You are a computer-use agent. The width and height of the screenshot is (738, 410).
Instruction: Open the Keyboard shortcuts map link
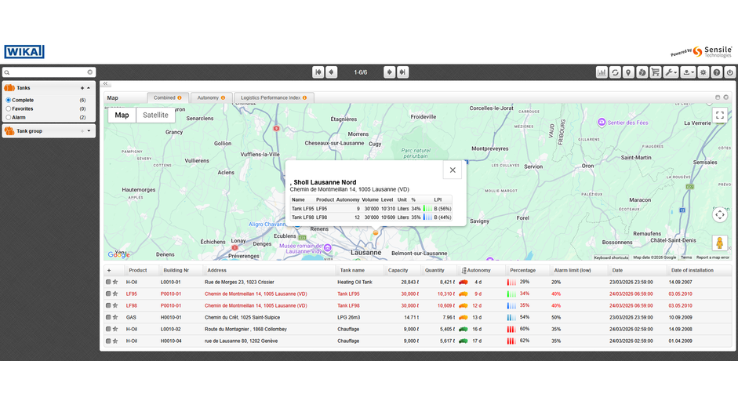611,257
